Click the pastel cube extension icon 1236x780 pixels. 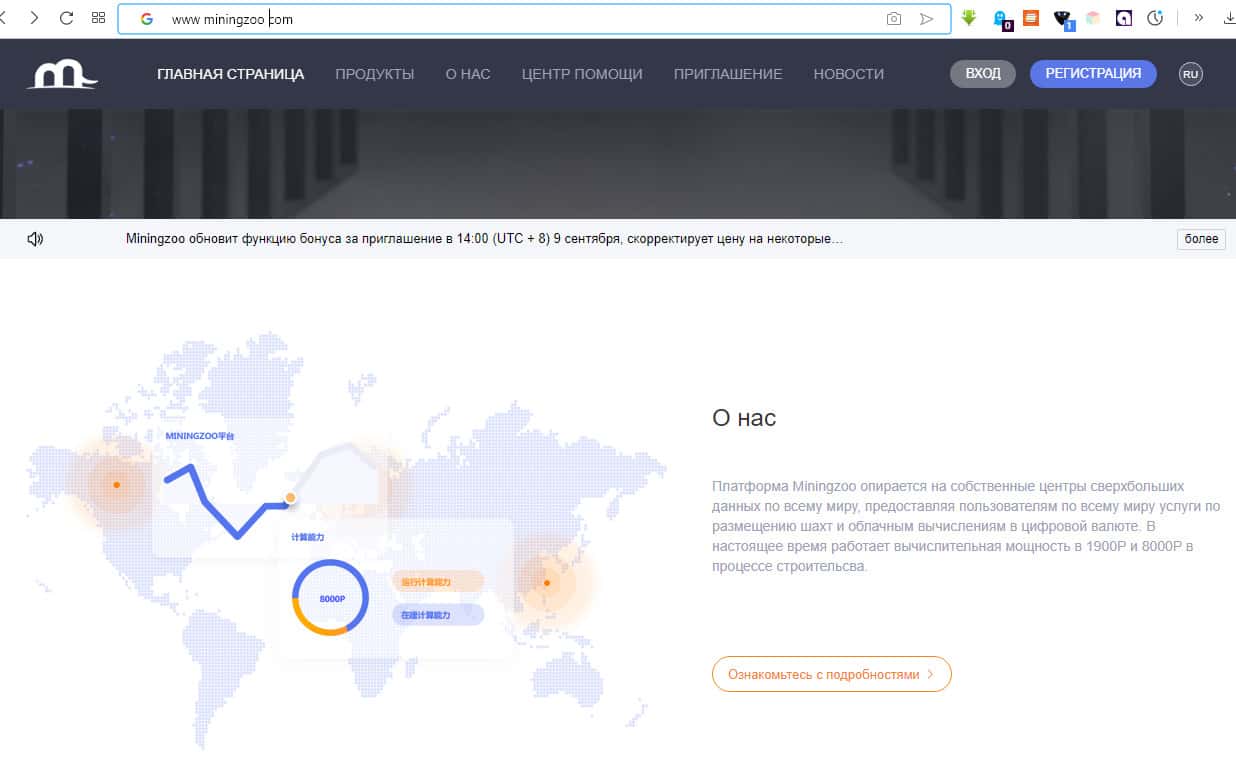point(1093,18)
